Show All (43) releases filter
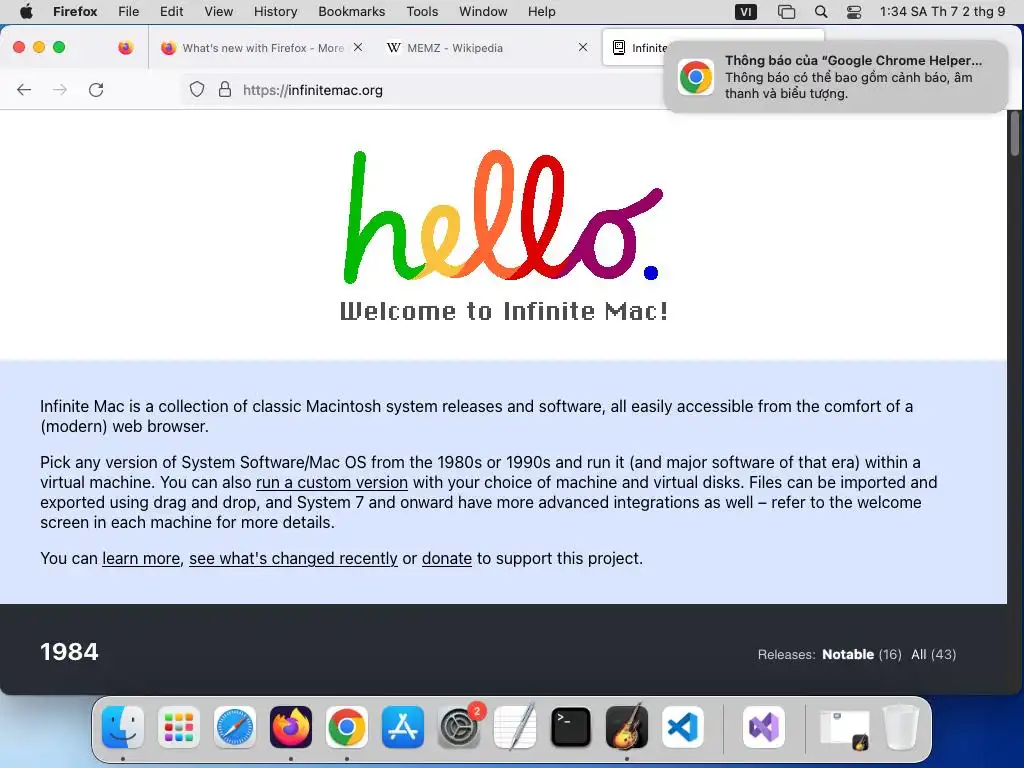The image size is (1024, 768). click(933, 654)
